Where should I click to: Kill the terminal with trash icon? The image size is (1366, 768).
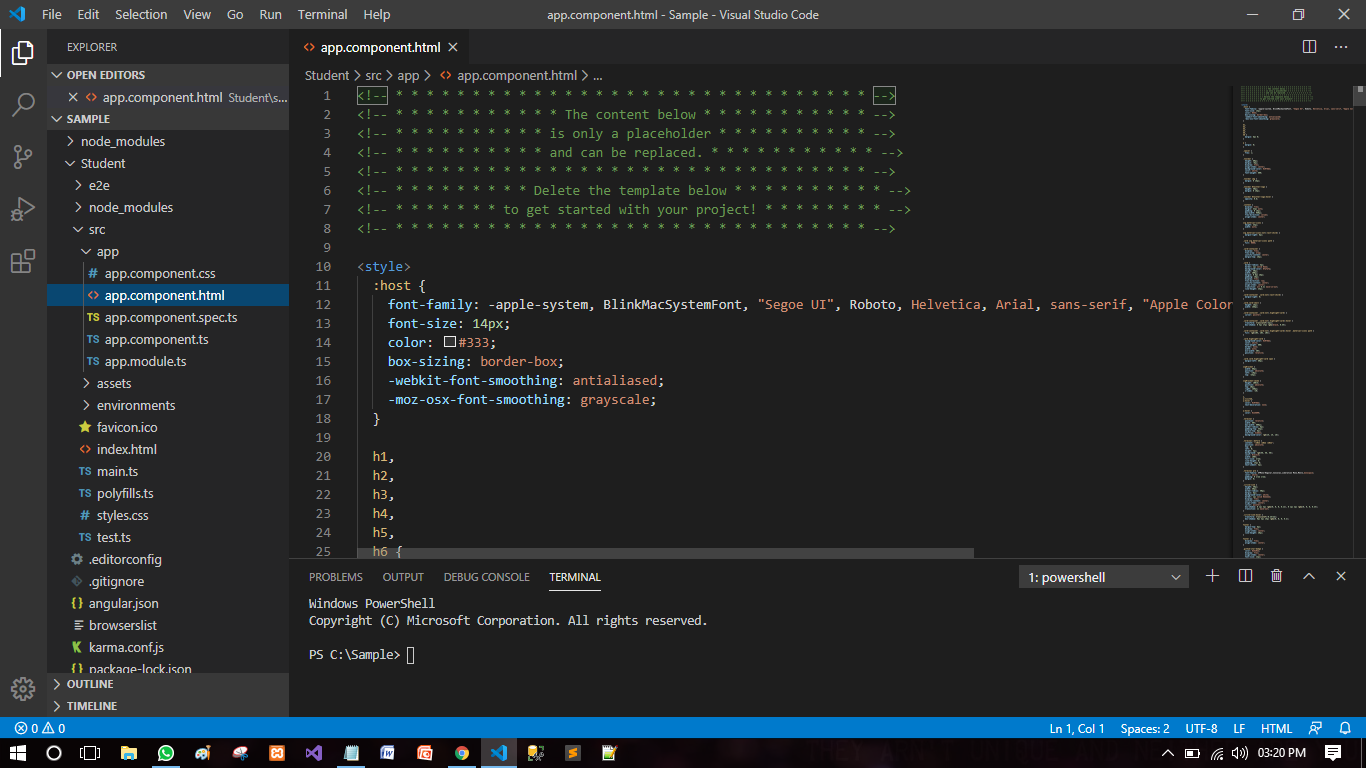click(x=1276, y=576)
